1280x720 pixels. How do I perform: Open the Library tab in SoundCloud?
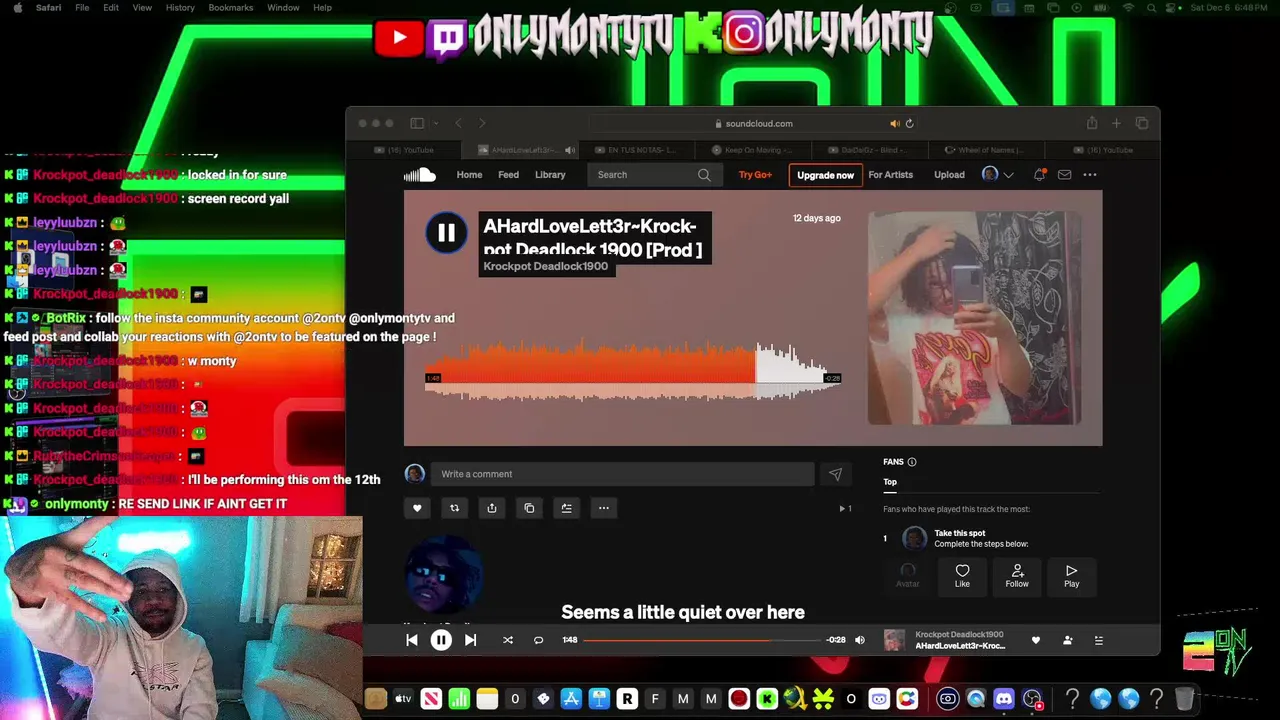pyautogui.click(x=550, y=175)
